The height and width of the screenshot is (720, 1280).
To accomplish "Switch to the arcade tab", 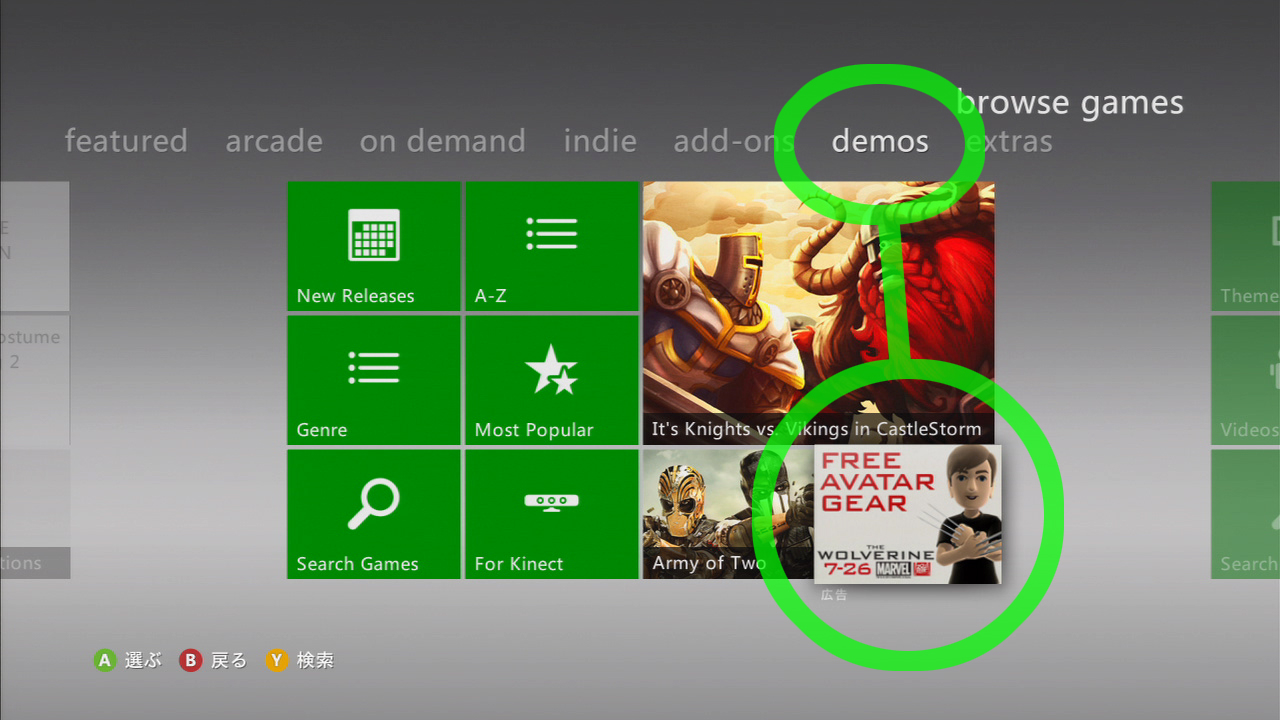I will coord(274,141).
